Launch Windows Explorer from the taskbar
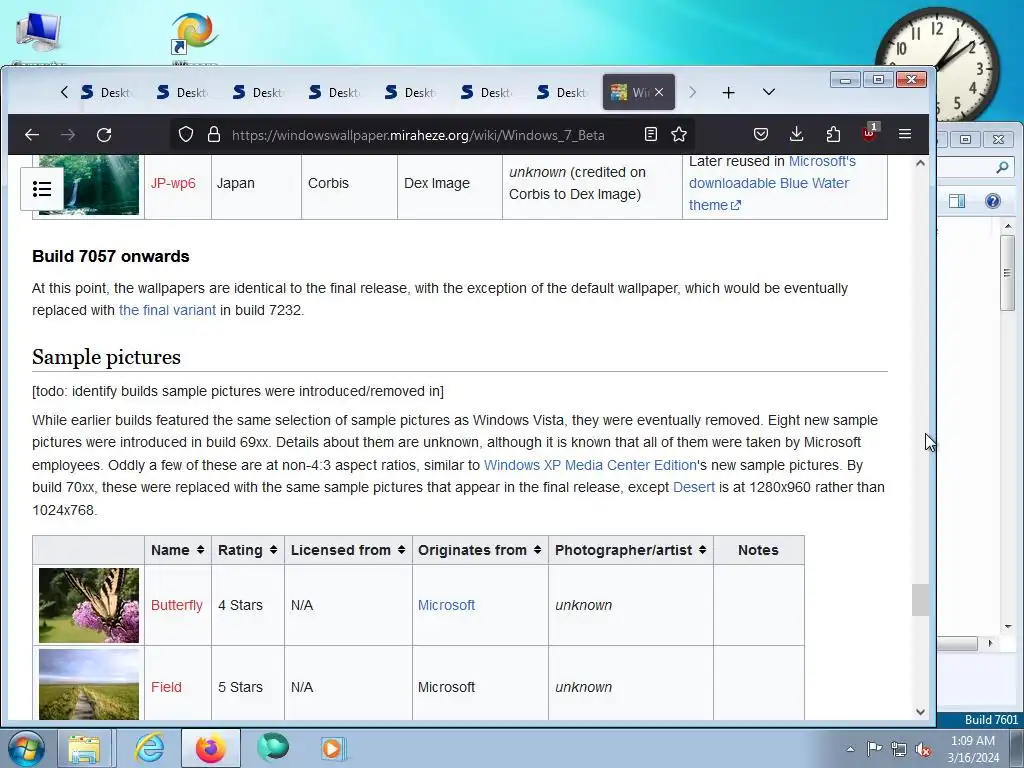Viewport: 1024px width, 768px height. [x=84, y=748]
